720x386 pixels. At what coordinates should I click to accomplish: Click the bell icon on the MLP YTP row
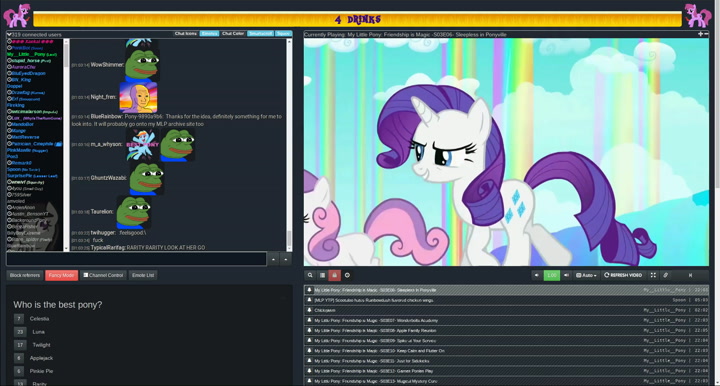tap(309, 300)
